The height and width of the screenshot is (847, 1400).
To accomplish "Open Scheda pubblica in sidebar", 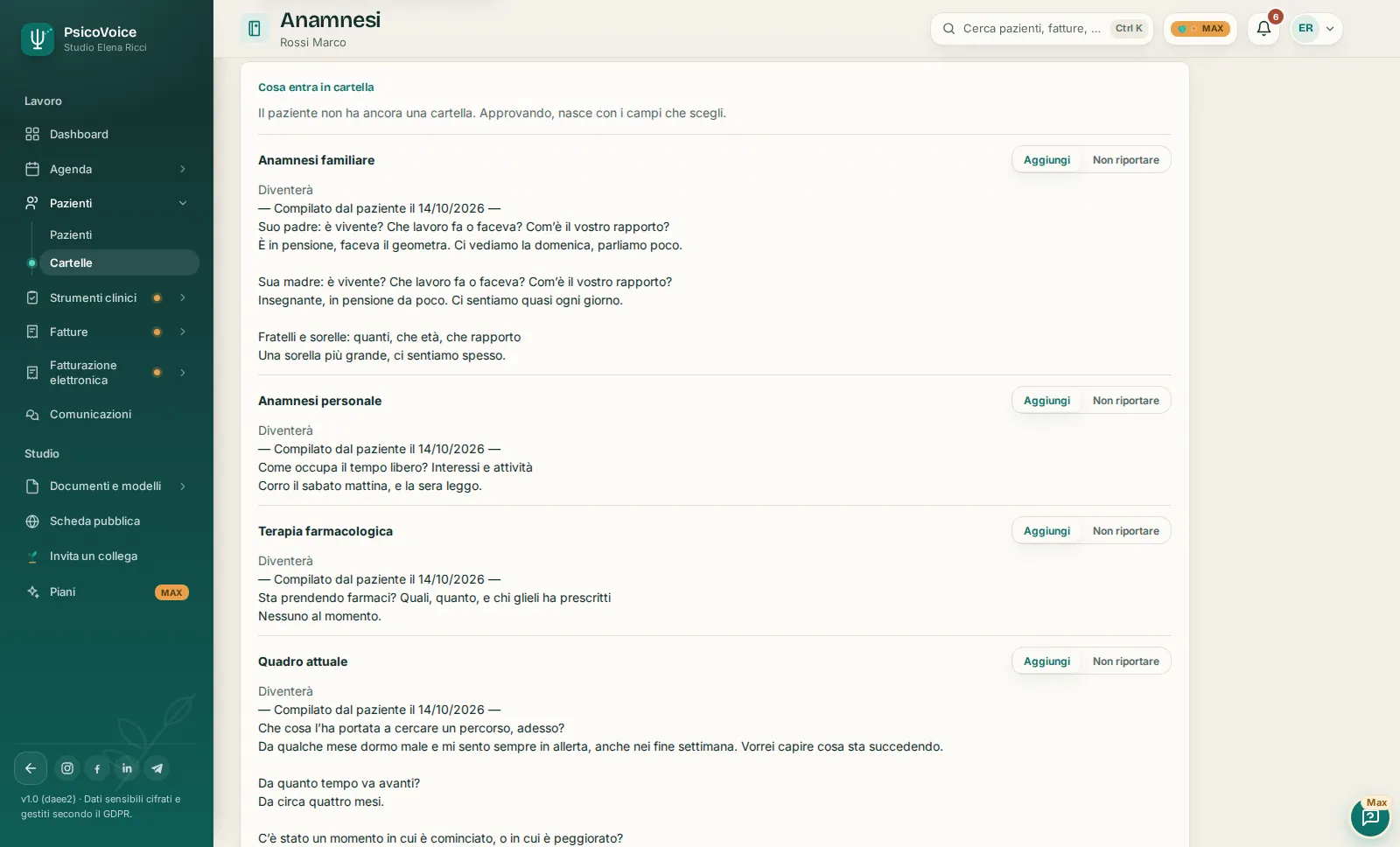I will point(107,521).
